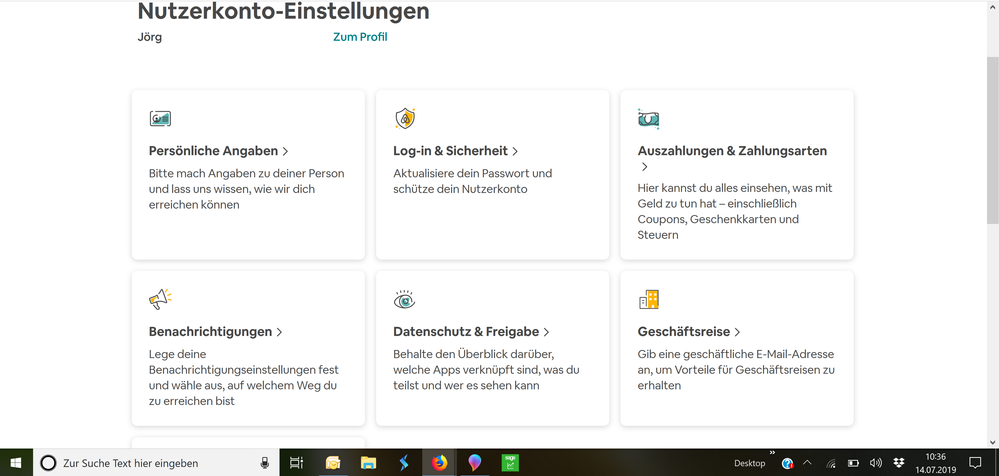Click the volume speaker tray icon

pyautogui.click(x=876, y=463)
